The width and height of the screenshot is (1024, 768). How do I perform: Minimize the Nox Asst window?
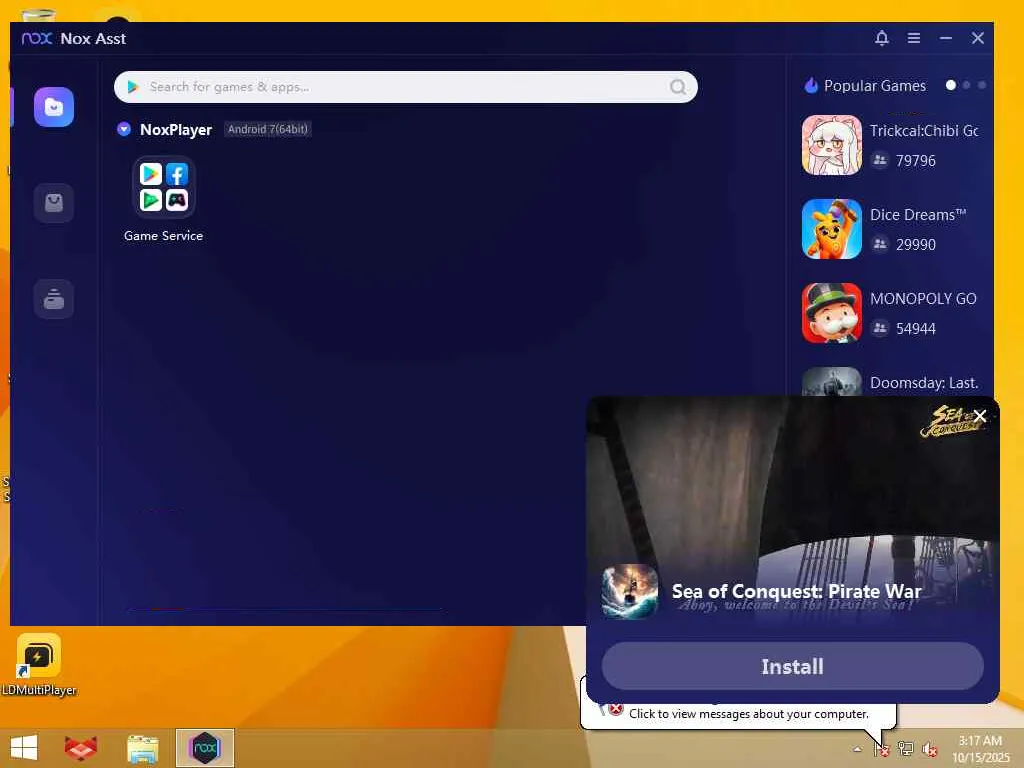[x=946, y=38]
